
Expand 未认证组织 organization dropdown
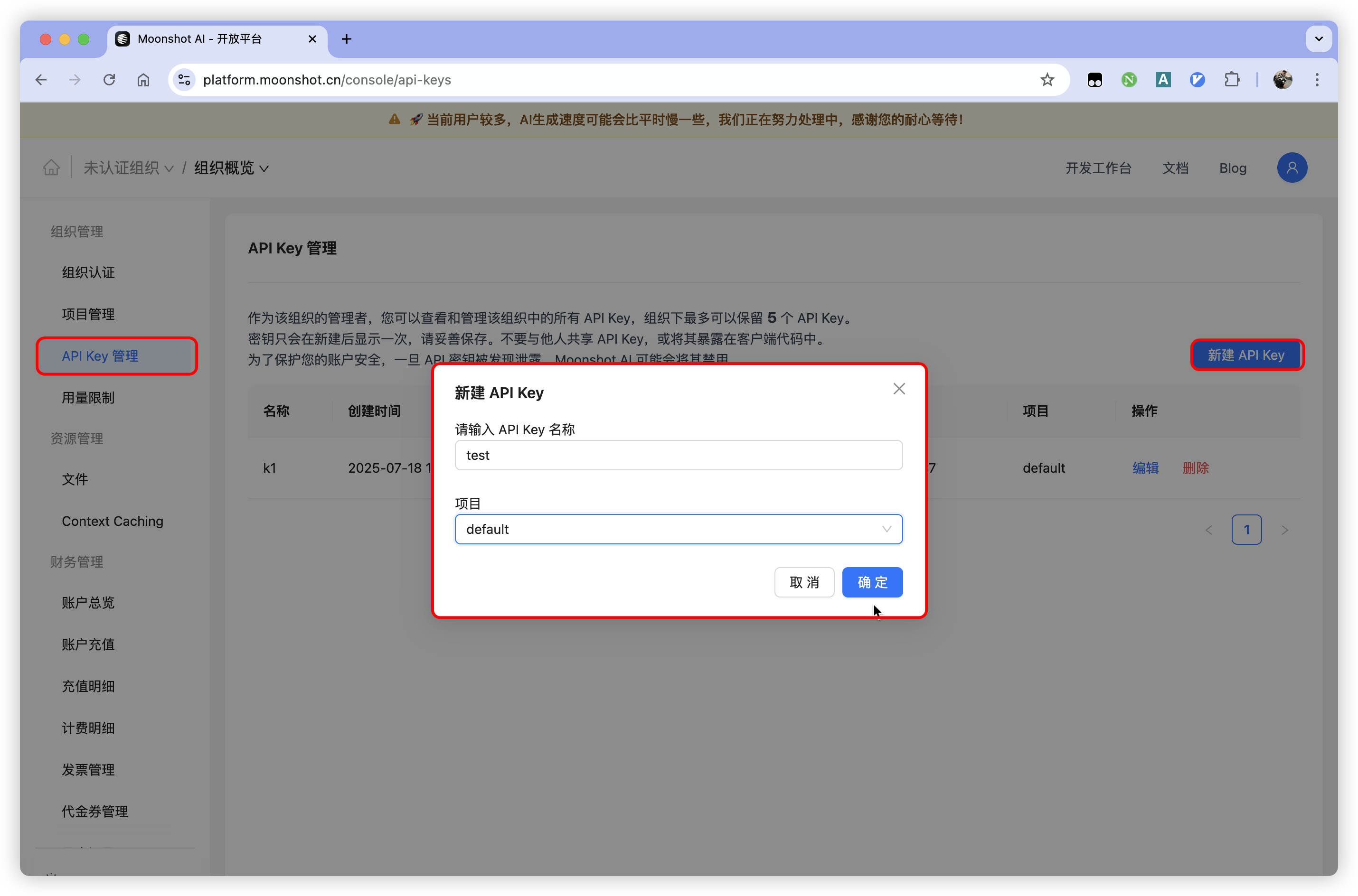click(128, 168)
